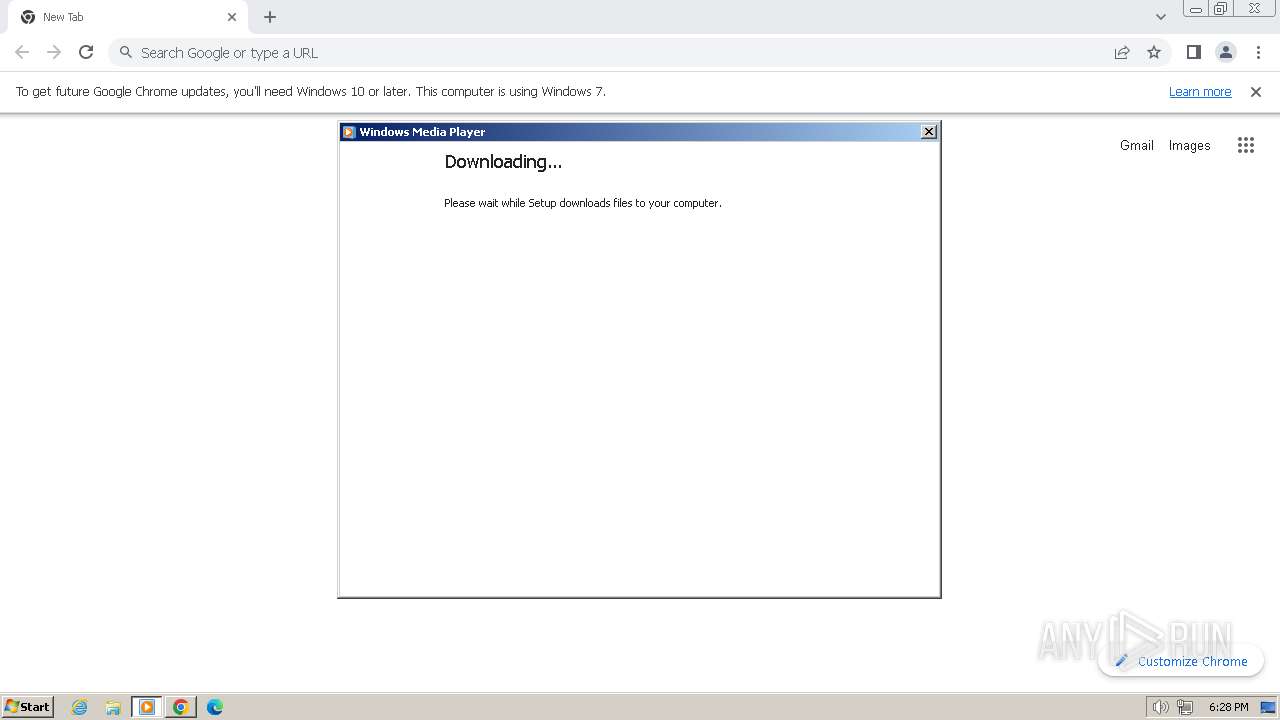Click the Customize Chrome button
1280x720 pixels.
[1181, 661]
